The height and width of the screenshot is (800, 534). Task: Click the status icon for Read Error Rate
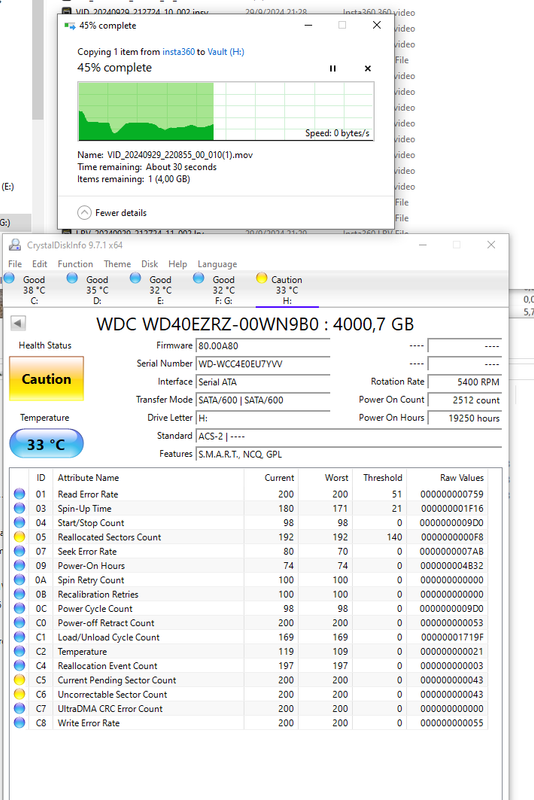click(19, 494)
